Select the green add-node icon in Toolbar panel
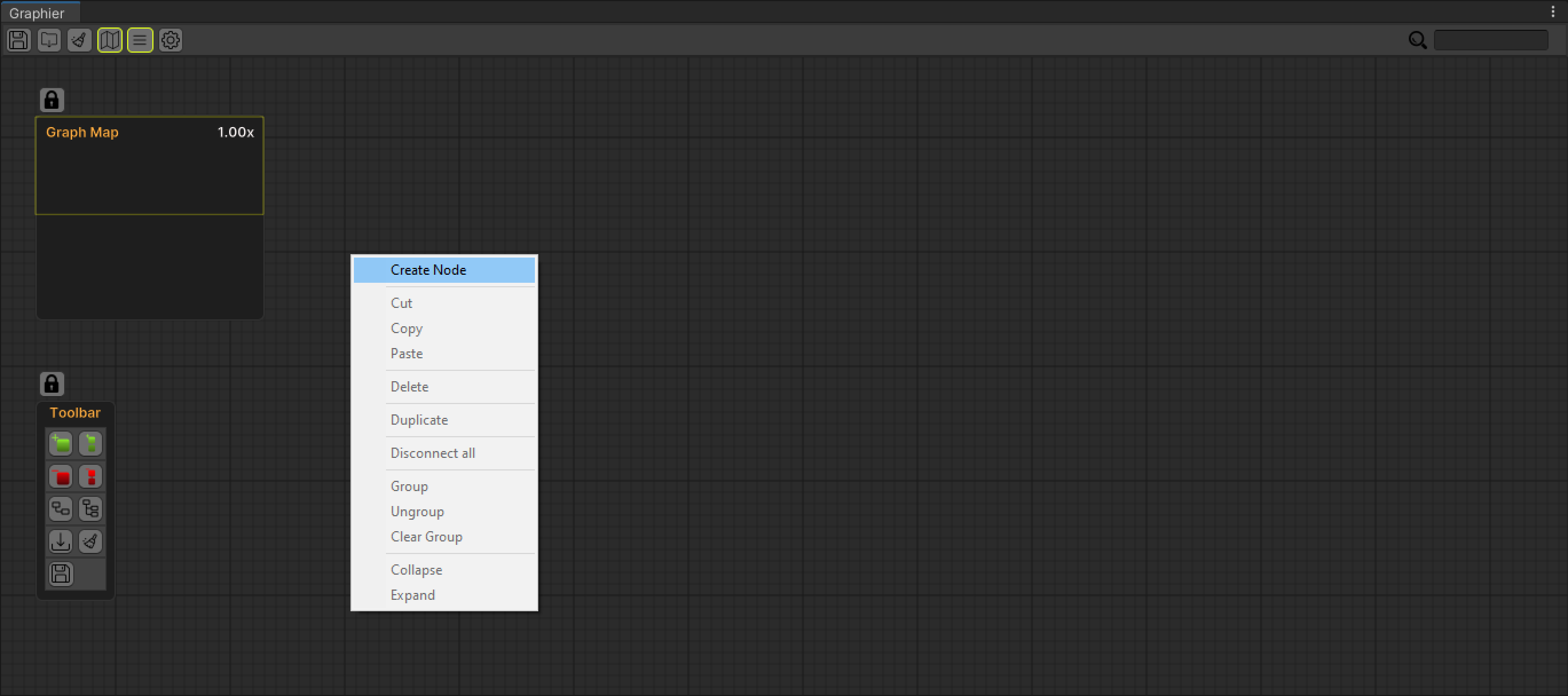Screen dimensions: 1568x696 (x=61, y=444)
